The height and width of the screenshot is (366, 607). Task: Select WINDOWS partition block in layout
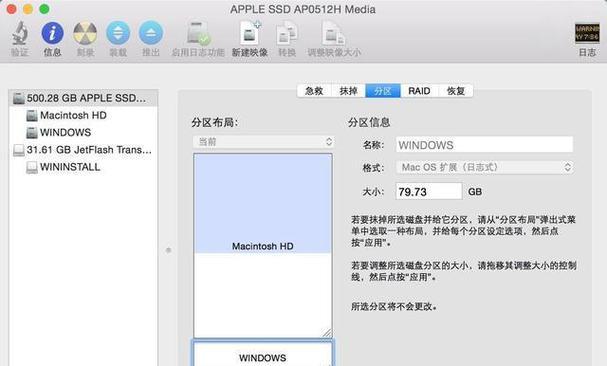click(263, 353)
